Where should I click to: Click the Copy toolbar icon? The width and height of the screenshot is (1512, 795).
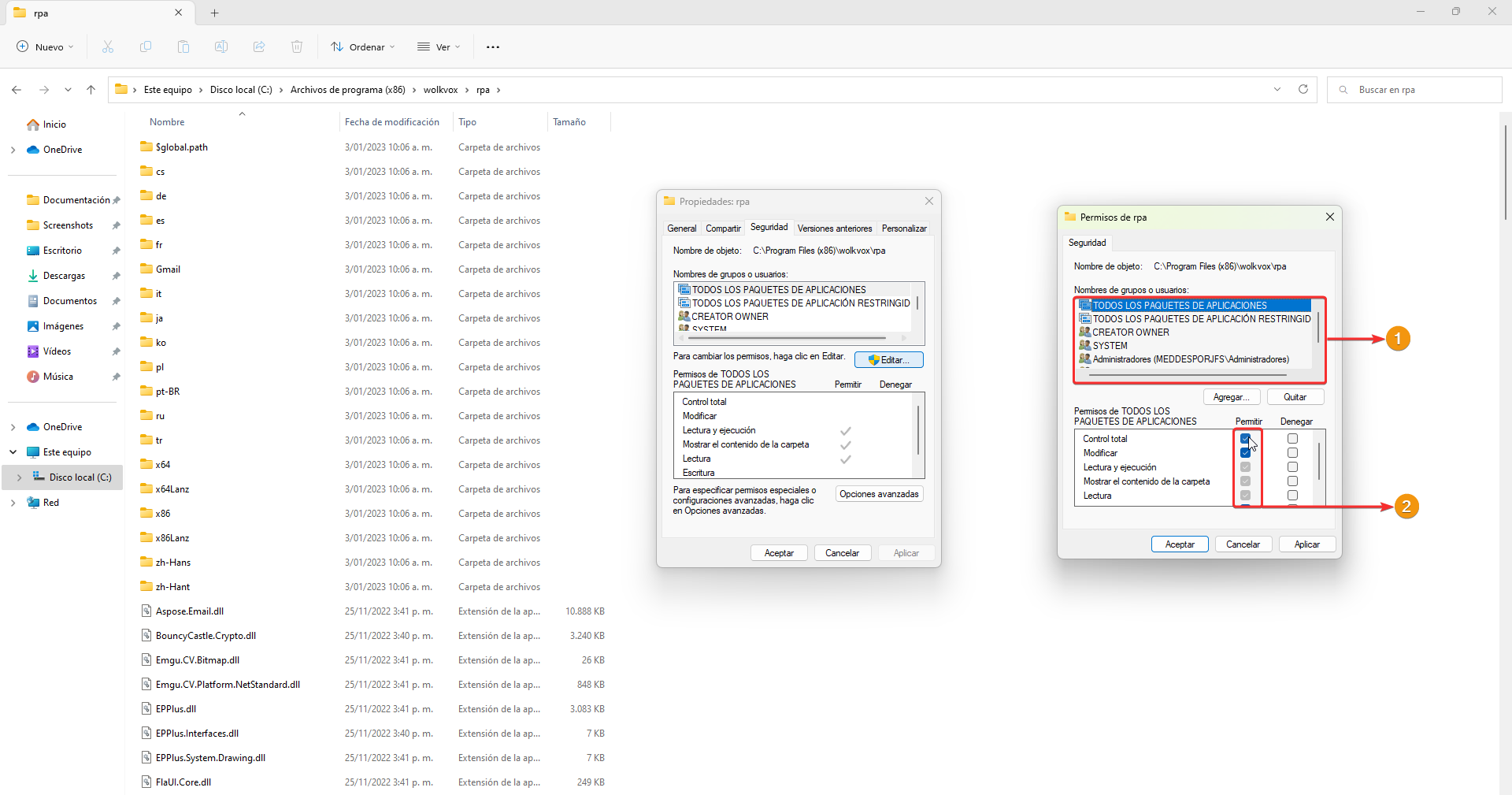click(x=146, y=47)
